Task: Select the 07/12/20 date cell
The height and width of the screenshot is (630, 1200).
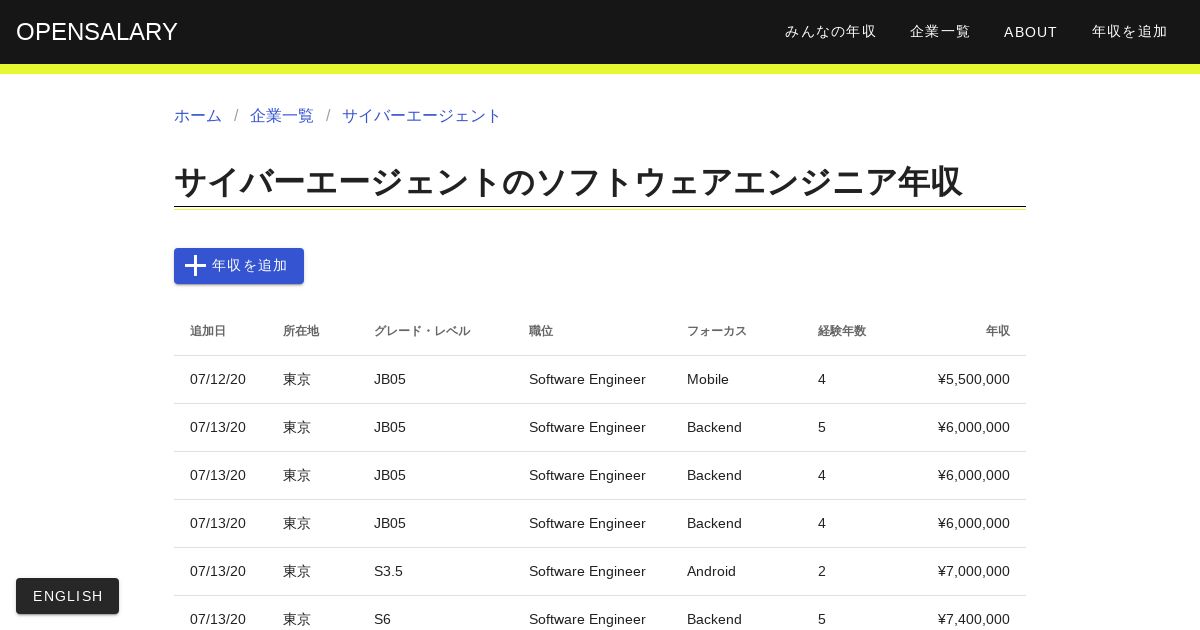Action: point(218,380)
